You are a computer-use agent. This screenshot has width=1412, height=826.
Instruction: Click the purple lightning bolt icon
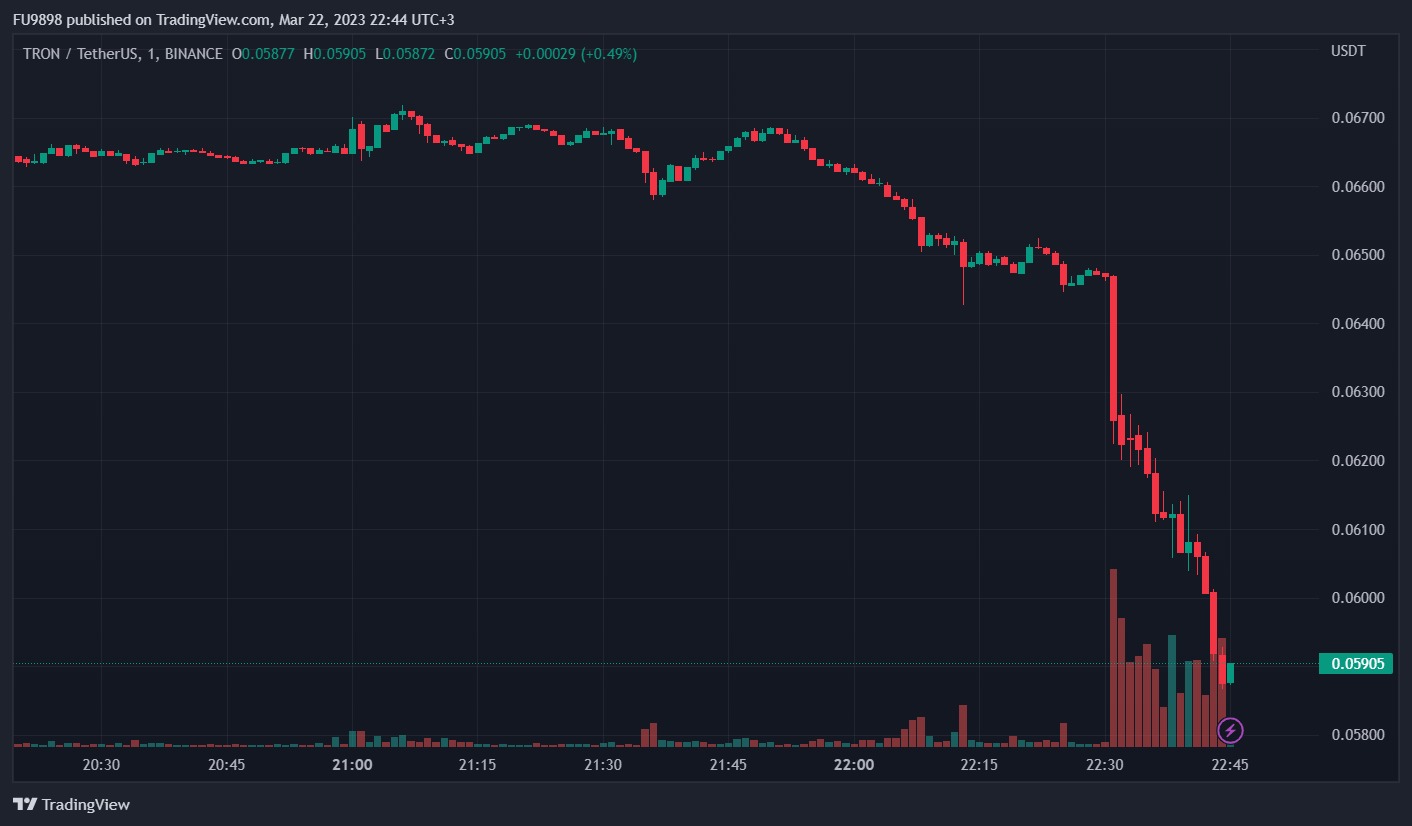tap(1230, 730)
